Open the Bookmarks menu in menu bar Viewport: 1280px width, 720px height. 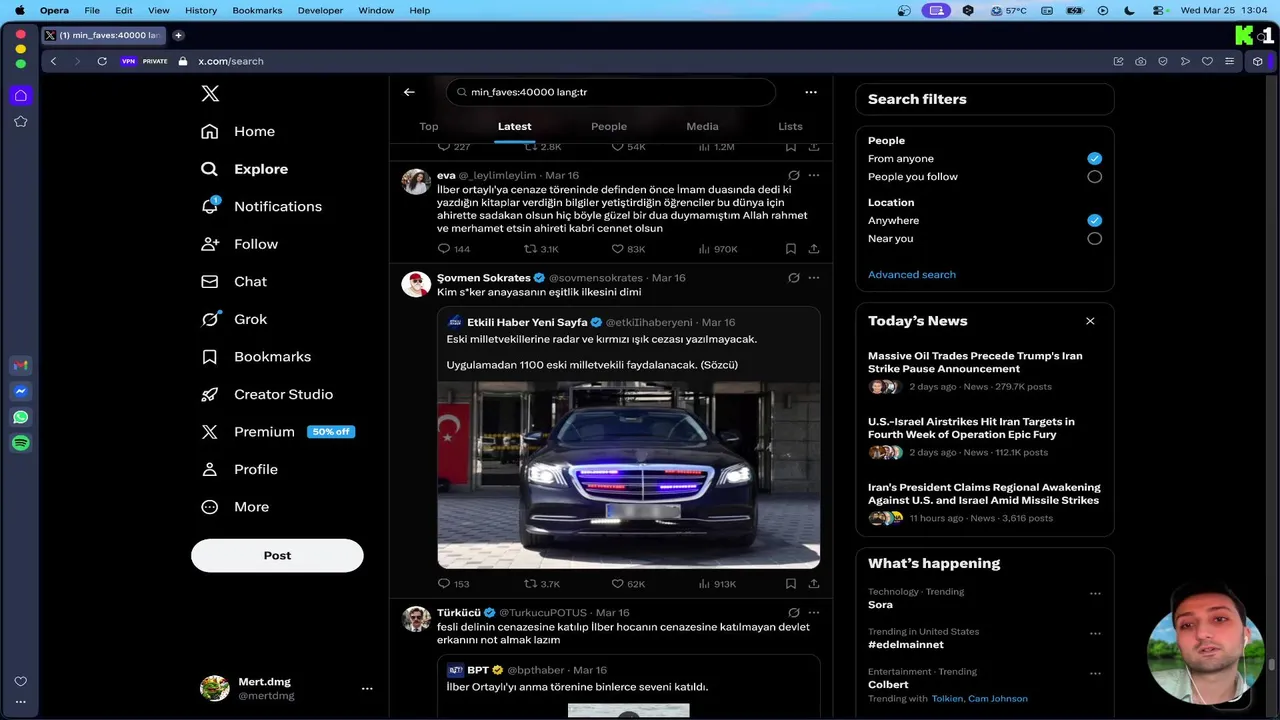click(x=257, y=10)
